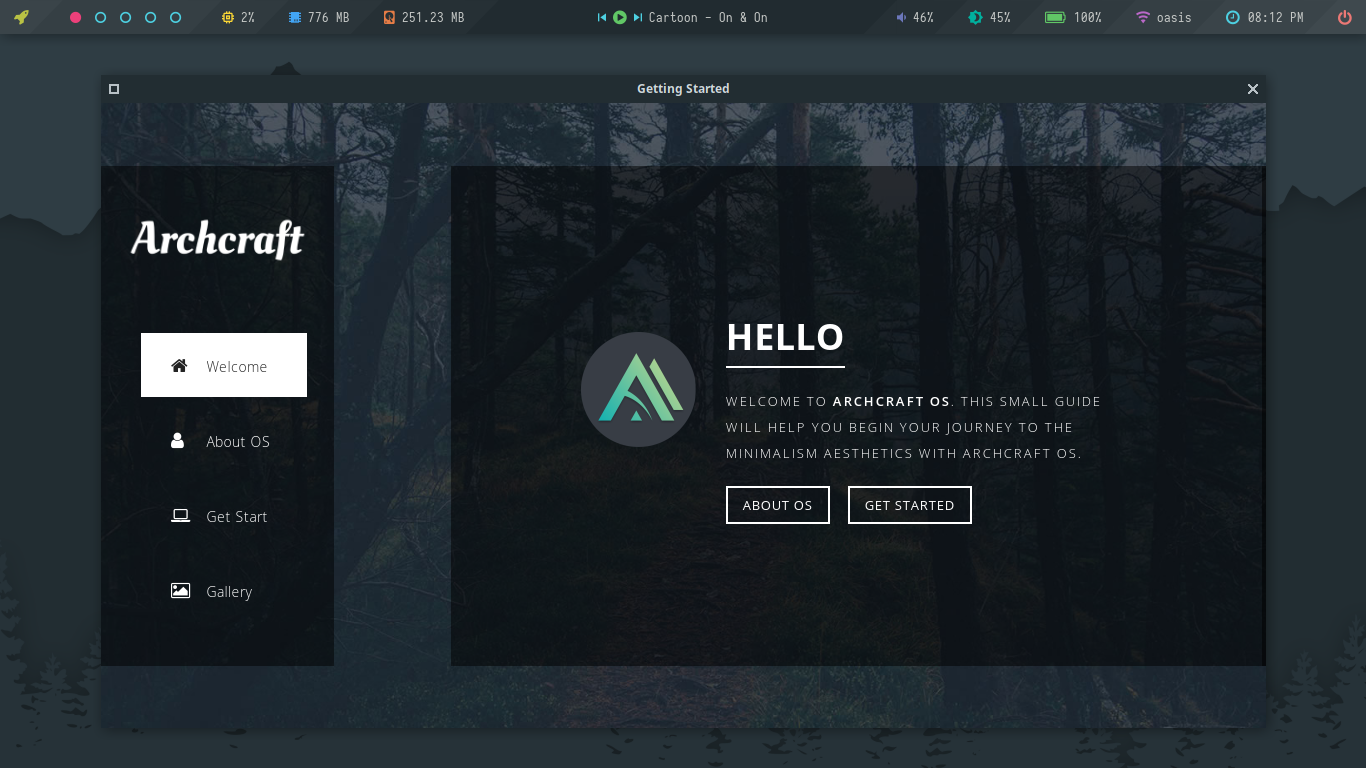The height and width of the screenshot is (768, 1366).
Task: Click the battery icon showing 100%
Action: coord(1055,18)
